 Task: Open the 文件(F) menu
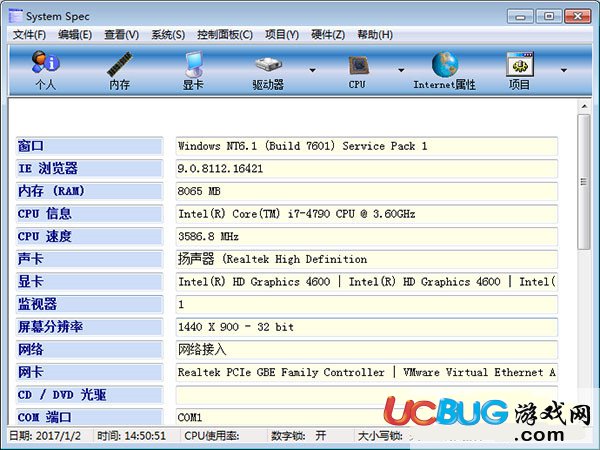(x=29, y=35)
